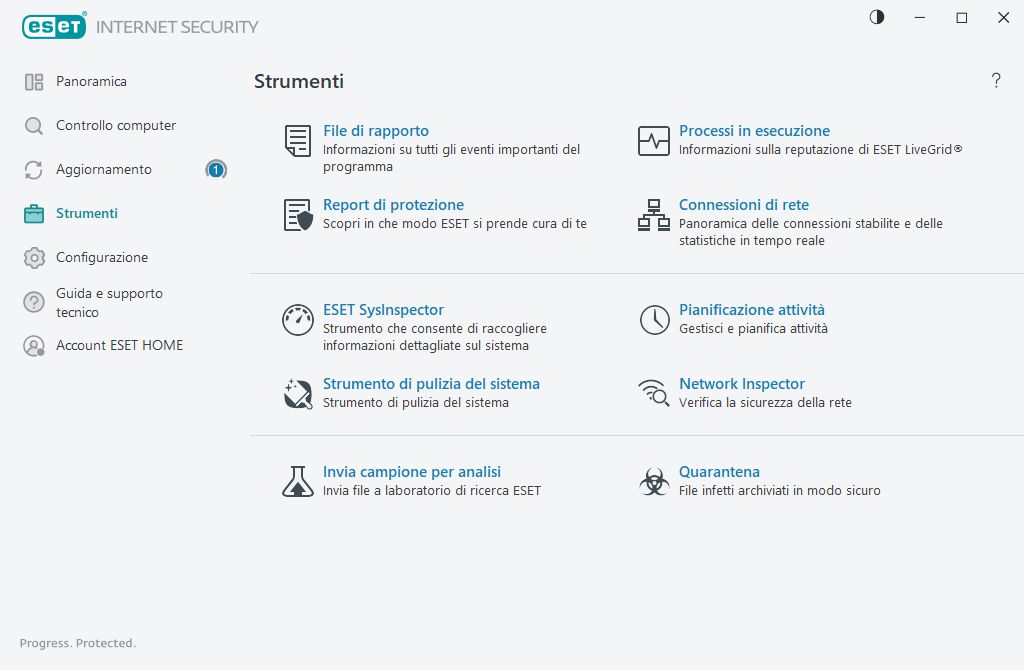Click the File di rapporto document icon
The image size is (1024, 670).
tap(297, 141)
